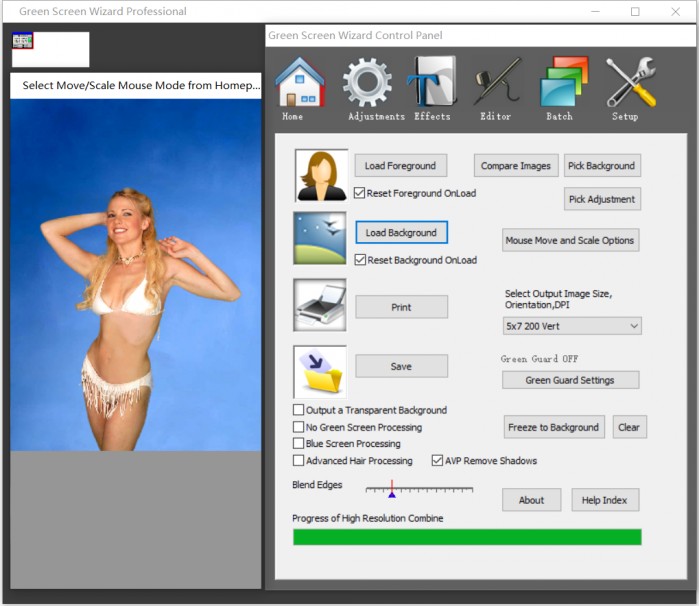
Task: Click Progress of High Resolution Combine label
Action: pyautogui.click(x=368, y=518)
